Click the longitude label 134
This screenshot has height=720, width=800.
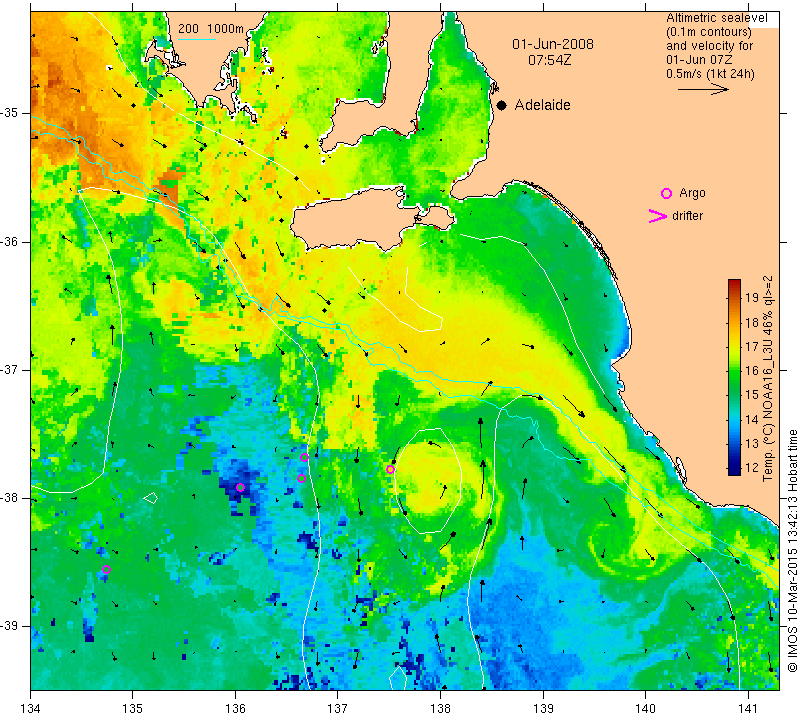[x=31, y=708]
